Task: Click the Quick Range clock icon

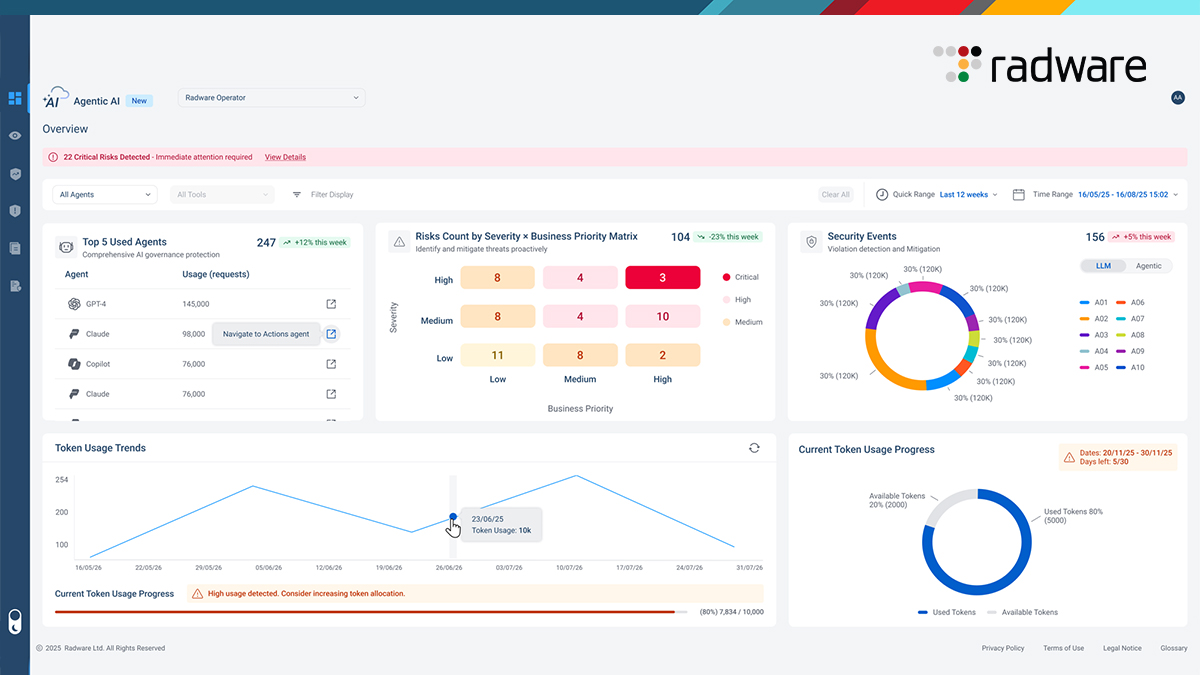Action: 882,195
